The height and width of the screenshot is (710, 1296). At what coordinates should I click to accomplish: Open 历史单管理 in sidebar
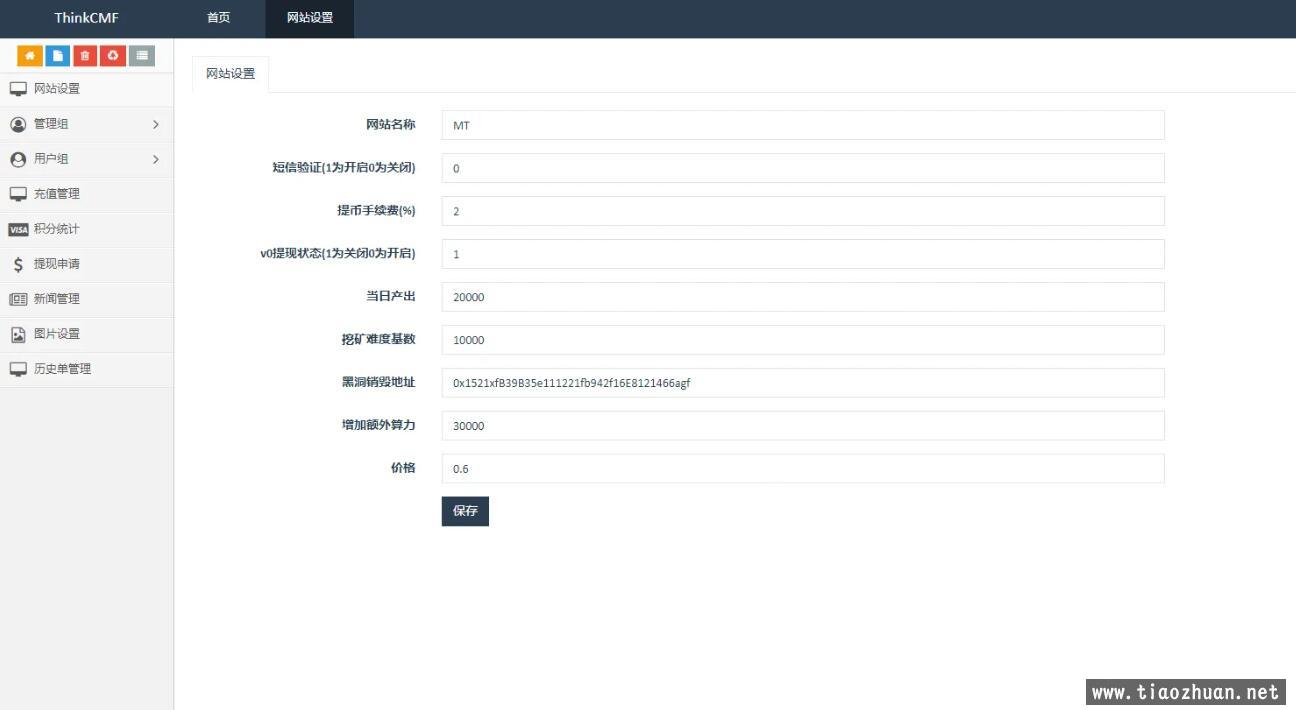pyautogui.click(x=87, y=369)
